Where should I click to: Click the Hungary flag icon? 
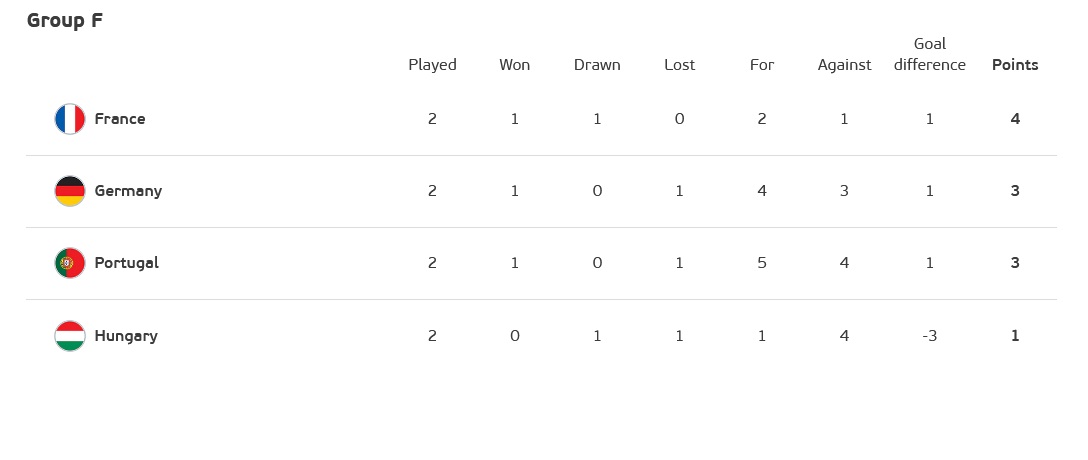tap(70, 336)
